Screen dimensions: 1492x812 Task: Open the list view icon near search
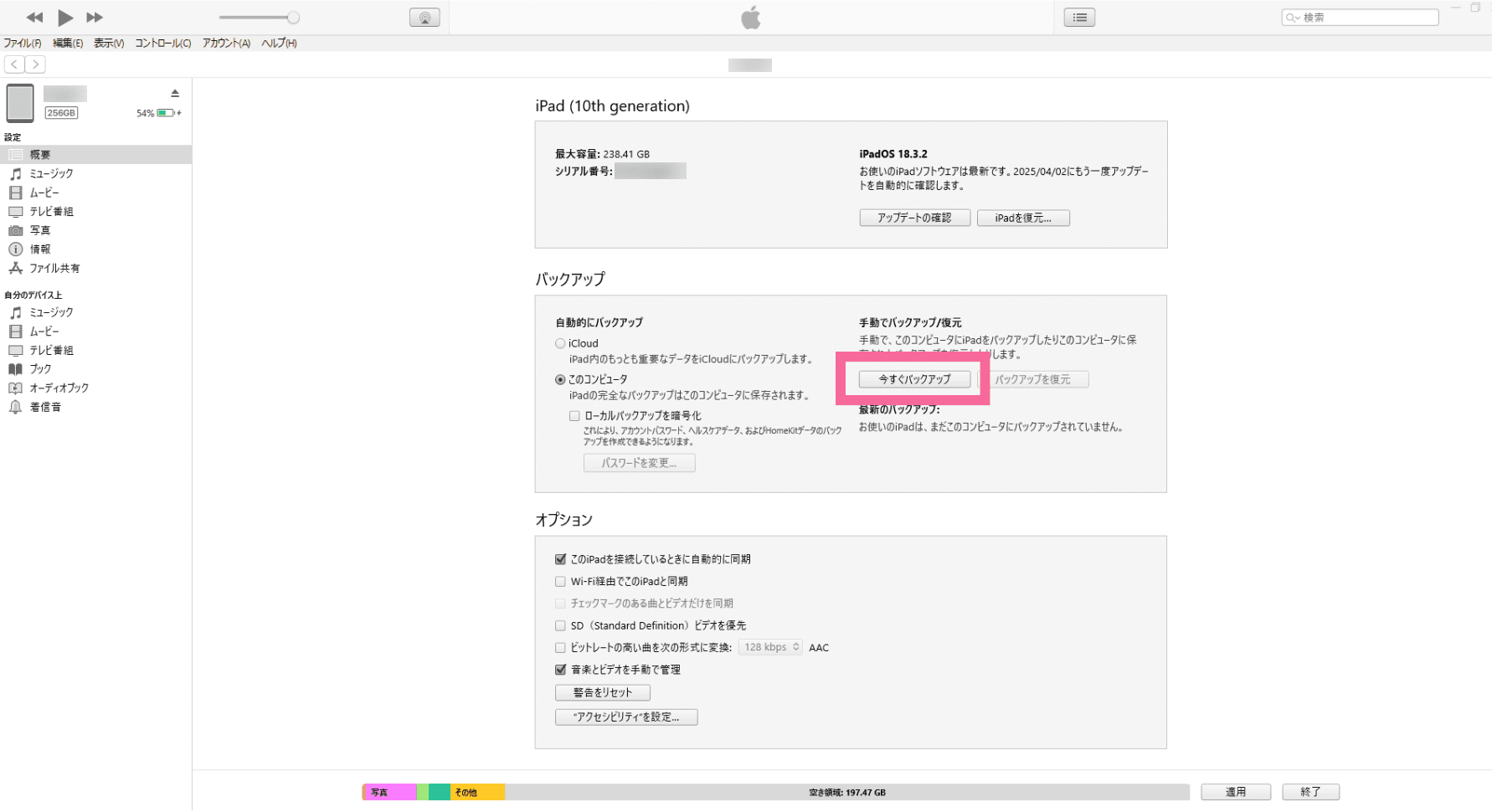1079,18
